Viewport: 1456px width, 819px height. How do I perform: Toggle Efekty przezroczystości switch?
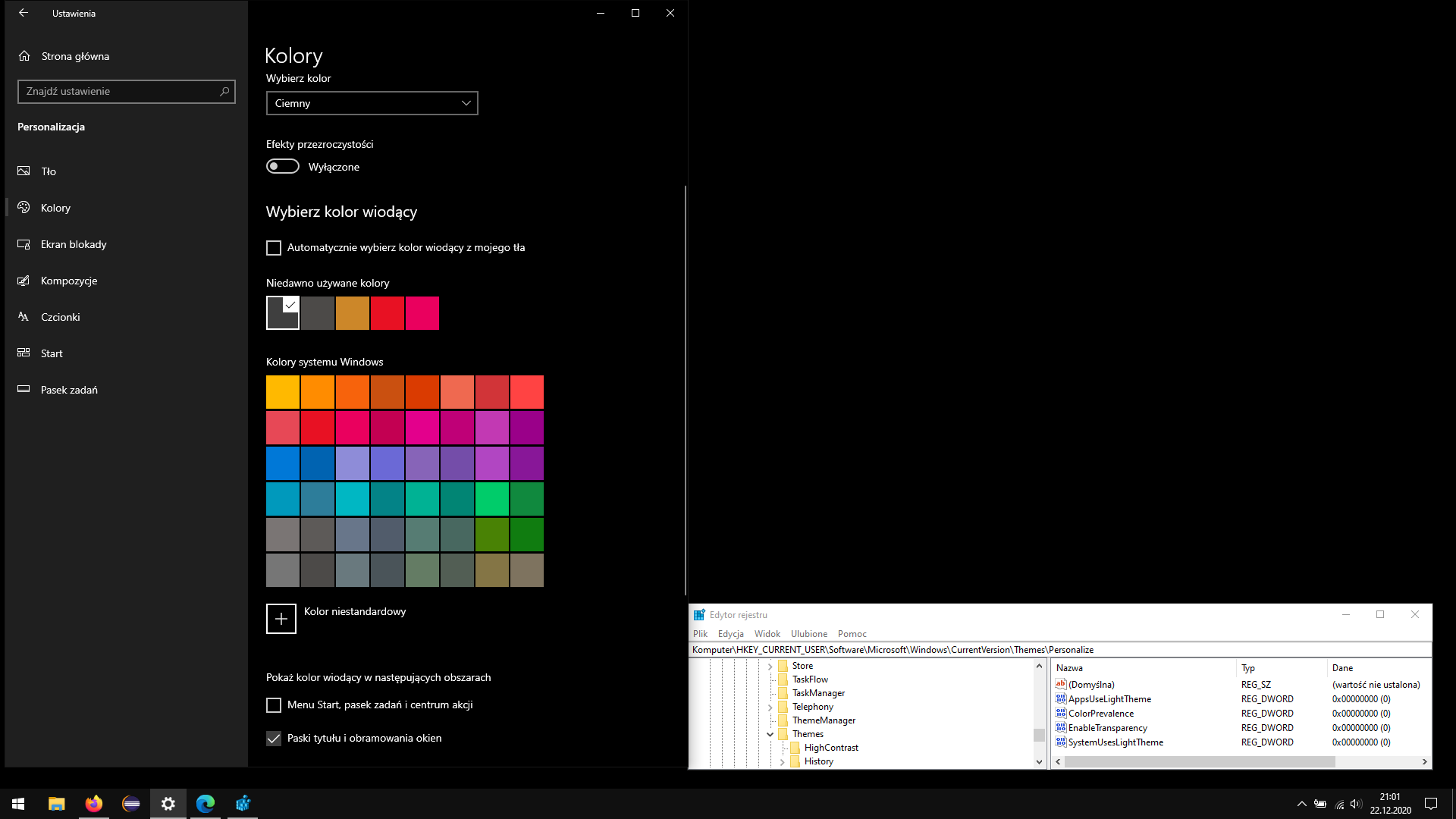point(283,167)
